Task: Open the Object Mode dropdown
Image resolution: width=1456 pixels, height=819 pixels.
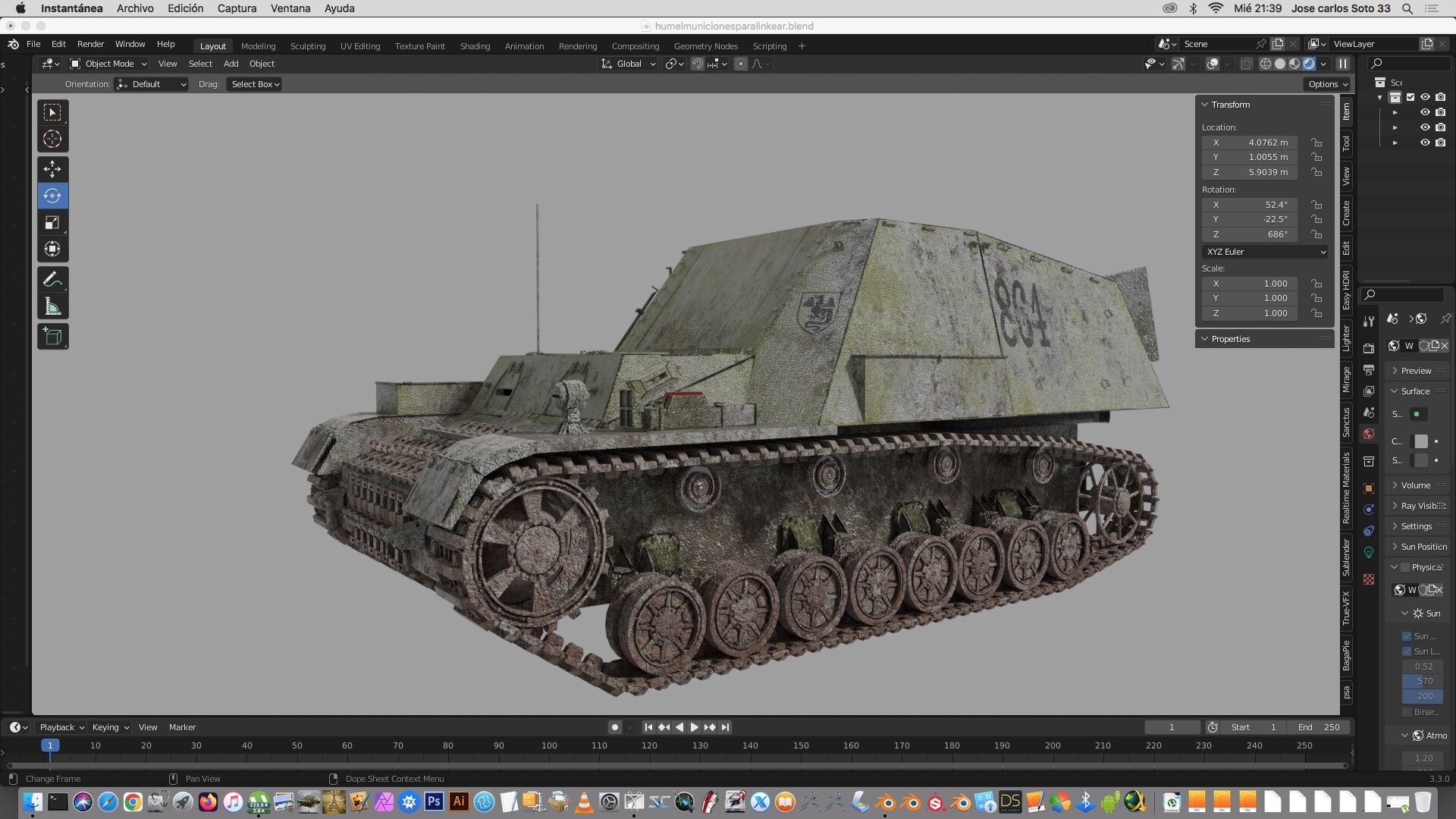Action: [x=108, y=64]
